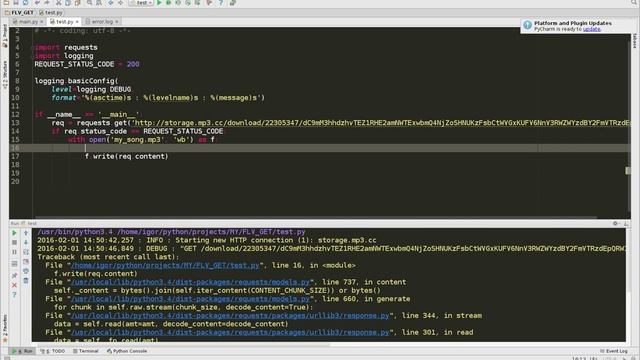The image size is (640, 360).
Task: Select the Run tool window tab
Action: pyautogui.click(x=23, y=351)
